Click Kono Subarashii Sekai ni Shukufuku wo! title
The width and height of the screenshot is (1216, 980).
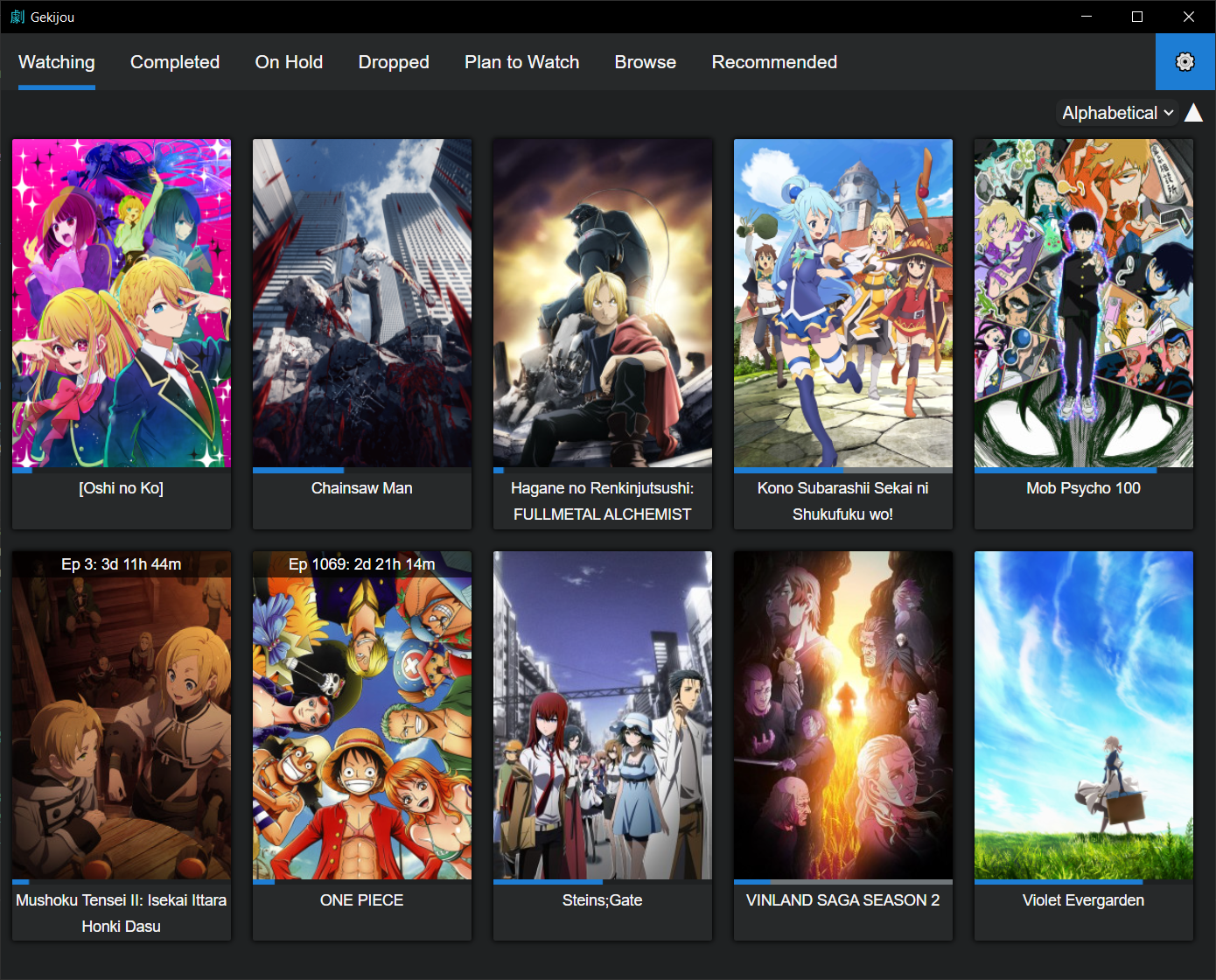tap(843, 501)
